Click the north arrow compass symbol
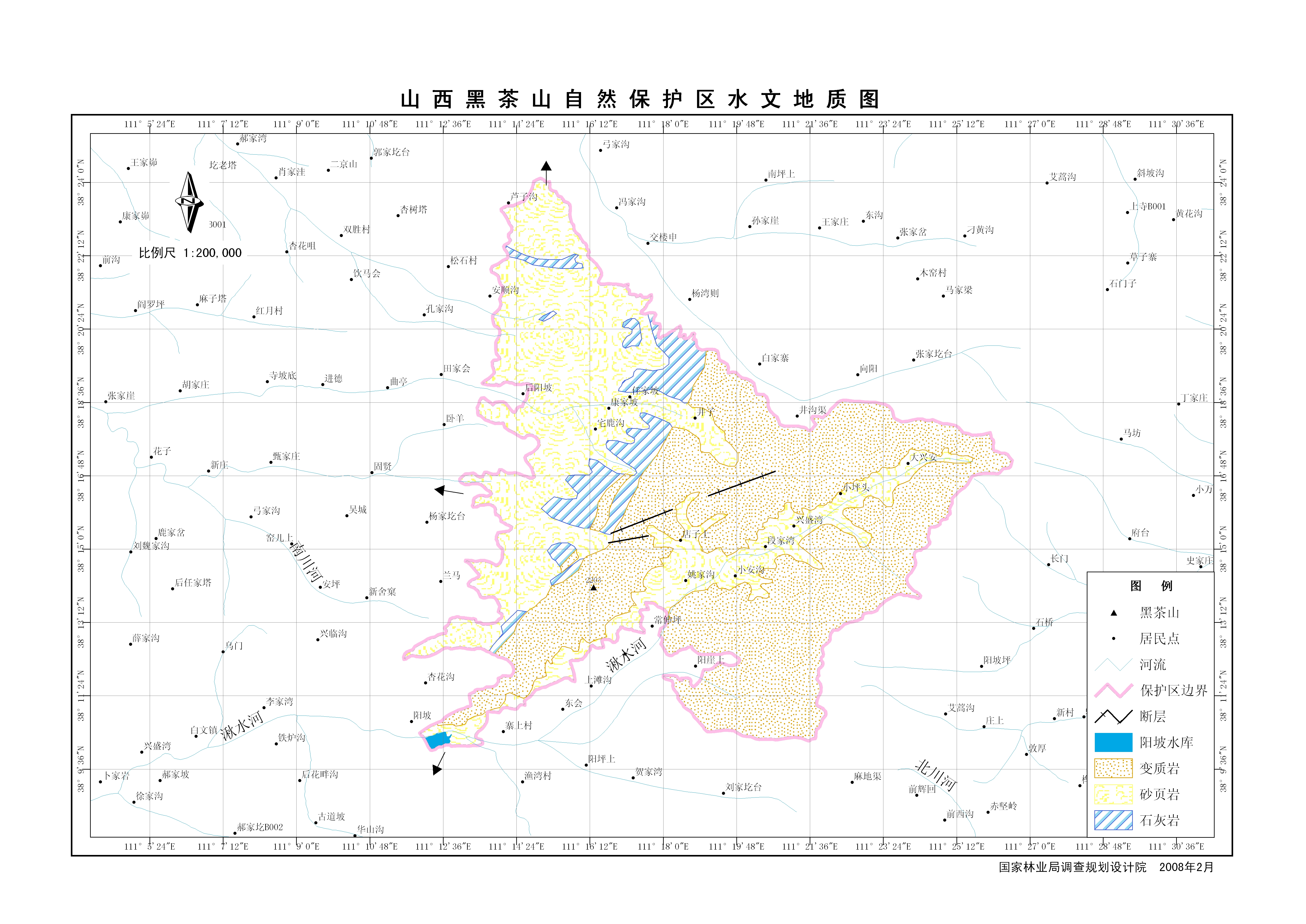This screenshot has width=1306, height=924. coord(189,202)
